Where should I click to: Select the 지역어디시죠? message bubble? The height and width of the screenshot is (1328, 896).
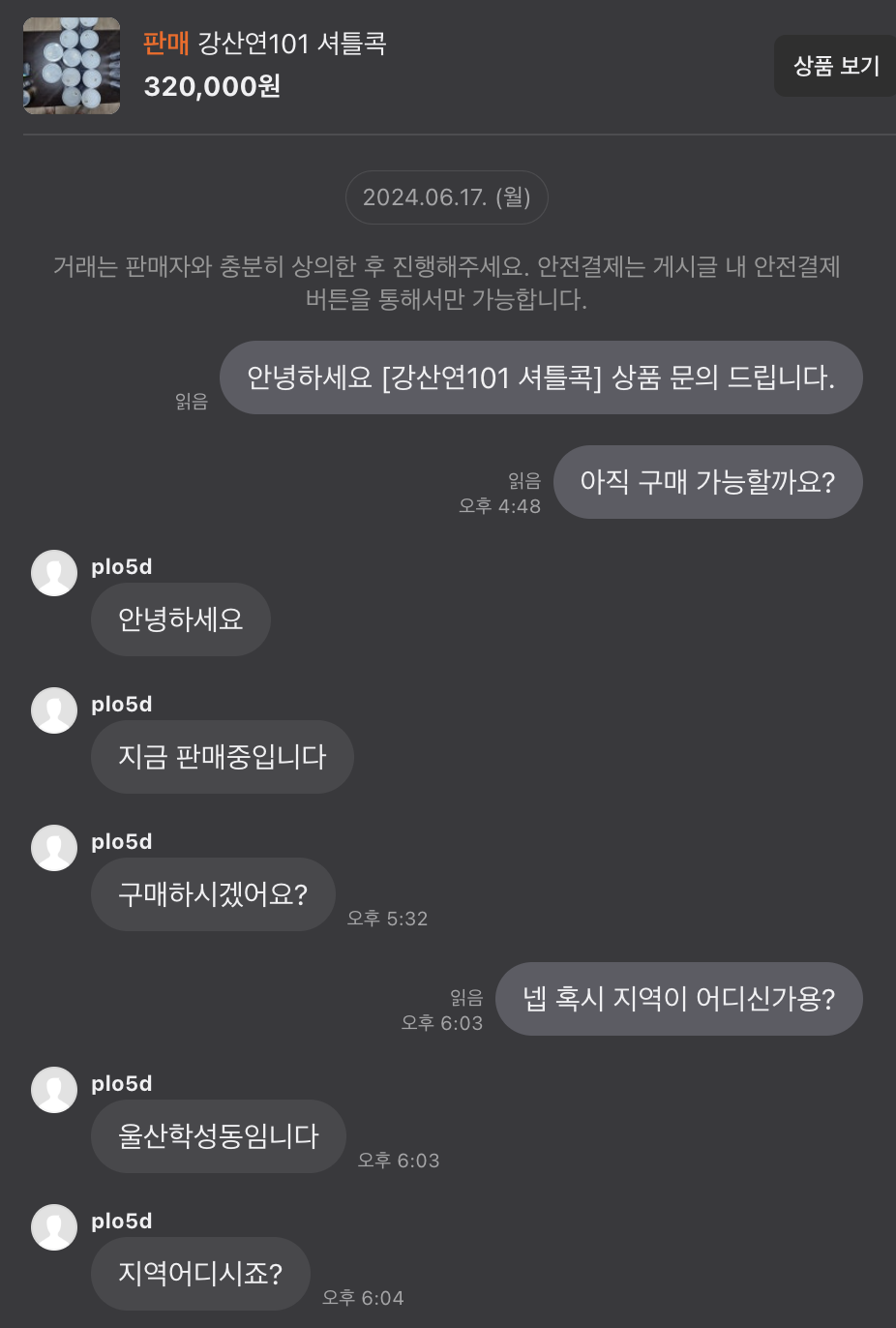(200, 1274)
